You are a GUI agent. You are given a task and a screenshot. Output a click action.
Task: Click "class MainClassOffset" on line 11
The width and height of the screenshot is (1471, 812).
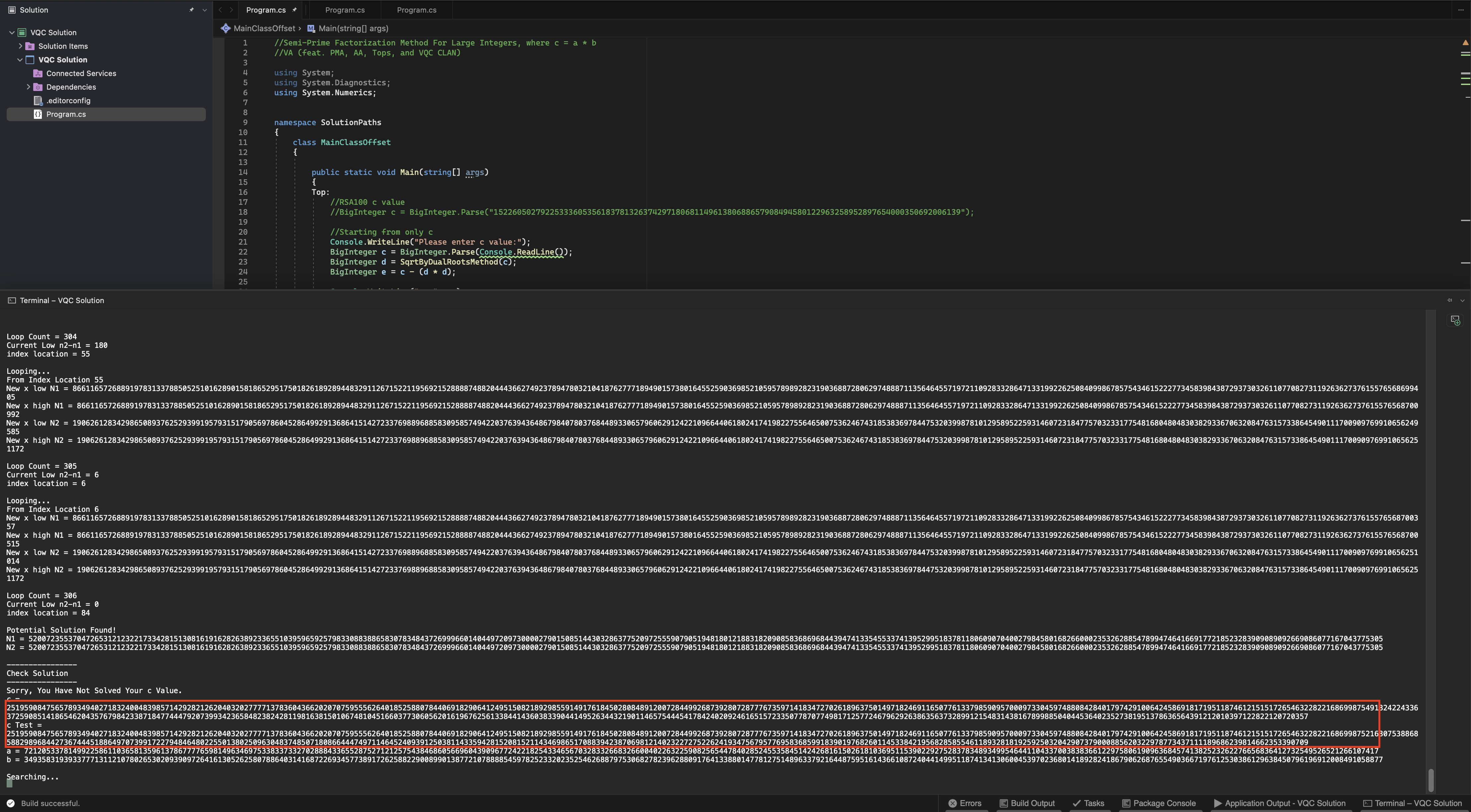341,142
